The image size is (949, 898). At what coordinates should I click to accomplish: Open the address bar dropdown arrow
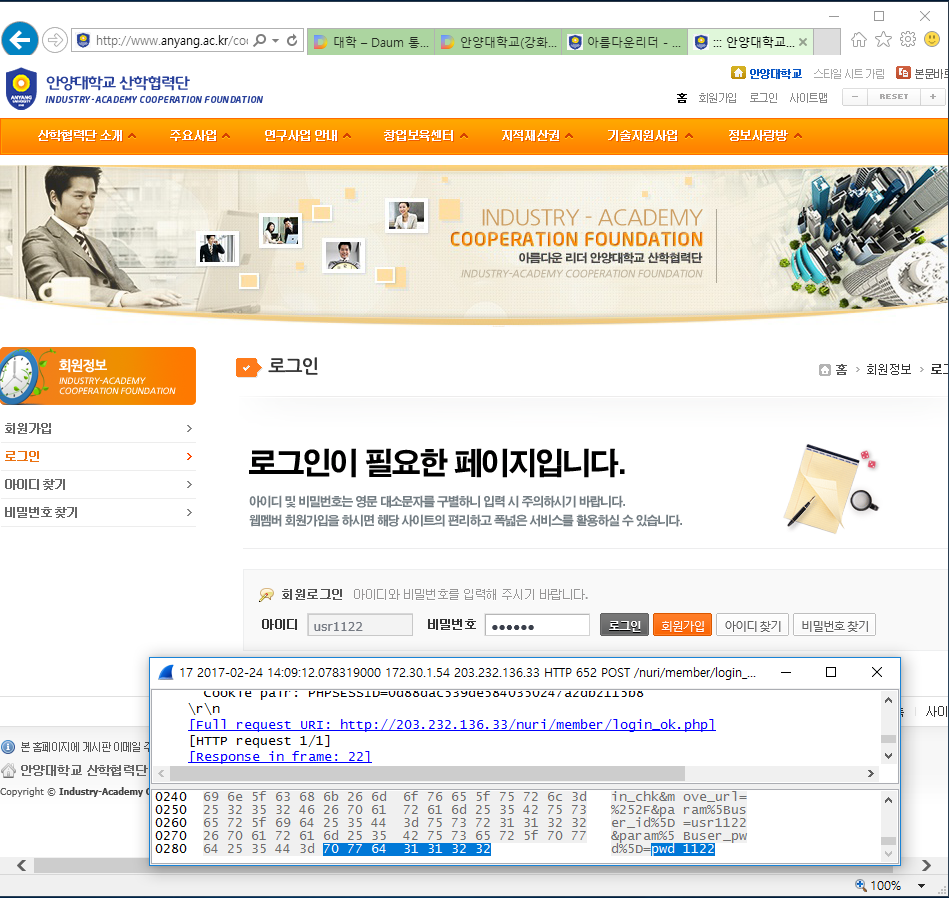tap(275, 41)
